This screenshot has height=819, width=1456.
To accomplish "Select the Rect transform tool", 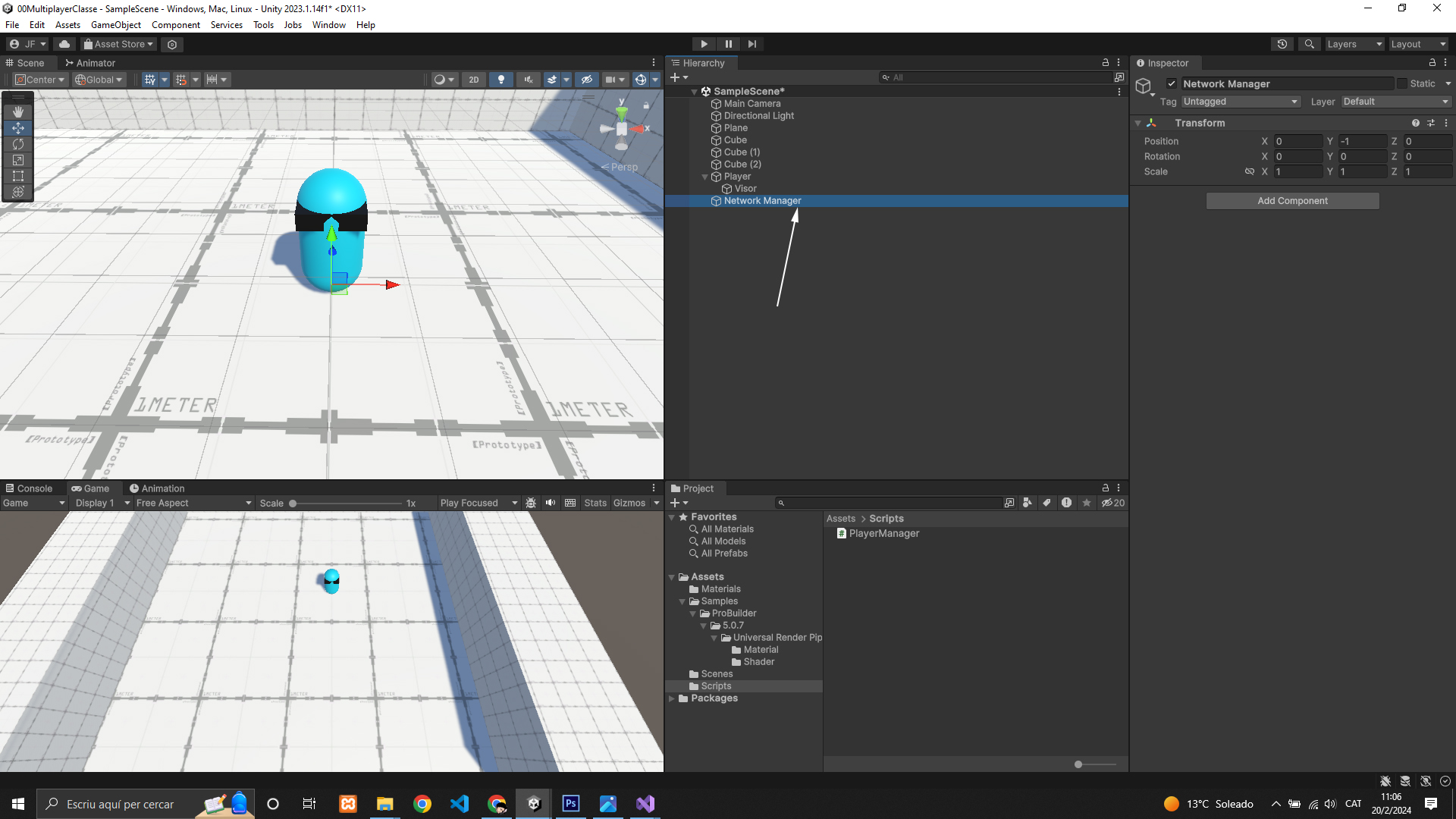I will pos(18,176).
